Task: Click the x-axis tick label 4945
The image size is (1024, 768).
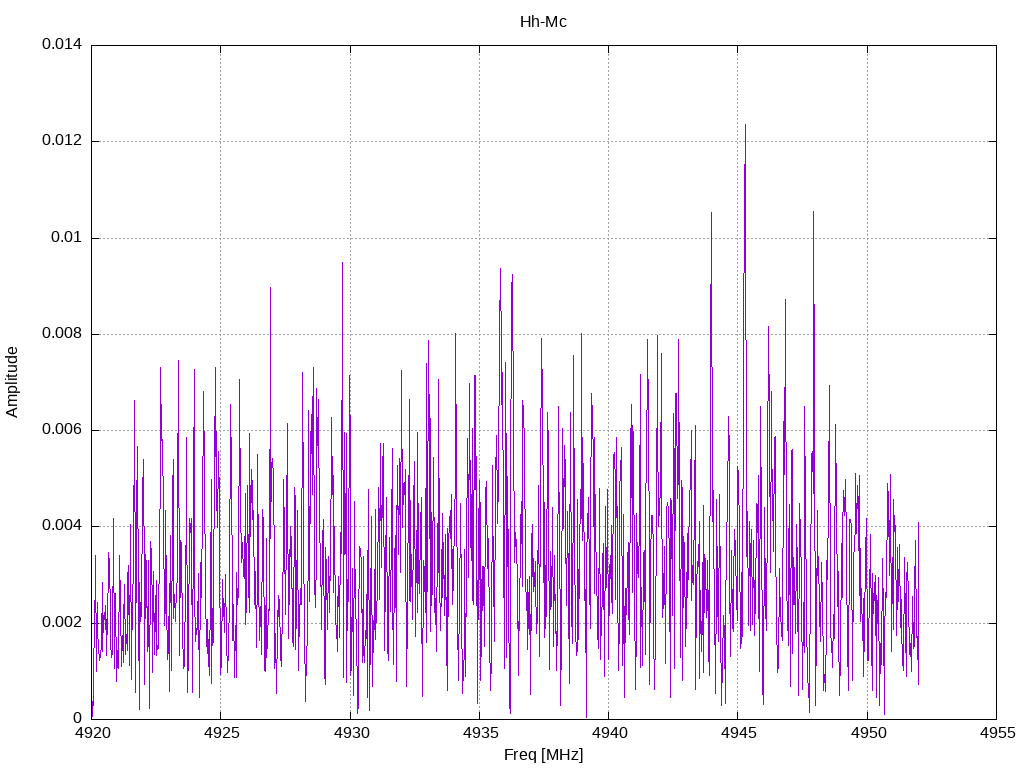Action: [739, 733]
